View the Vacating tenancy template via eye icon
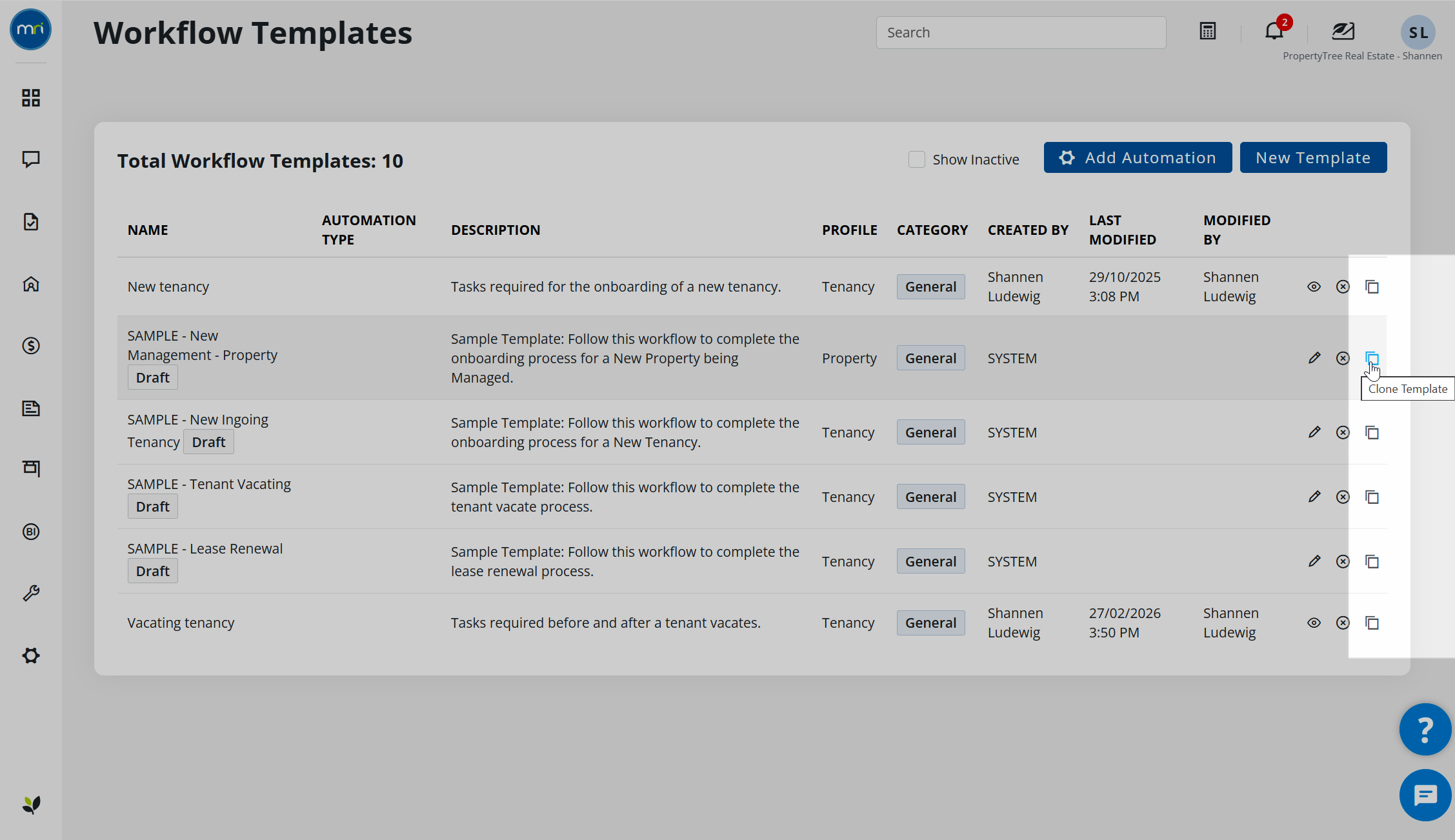This screenshot has width=1455, height=840. point(1314,623)
